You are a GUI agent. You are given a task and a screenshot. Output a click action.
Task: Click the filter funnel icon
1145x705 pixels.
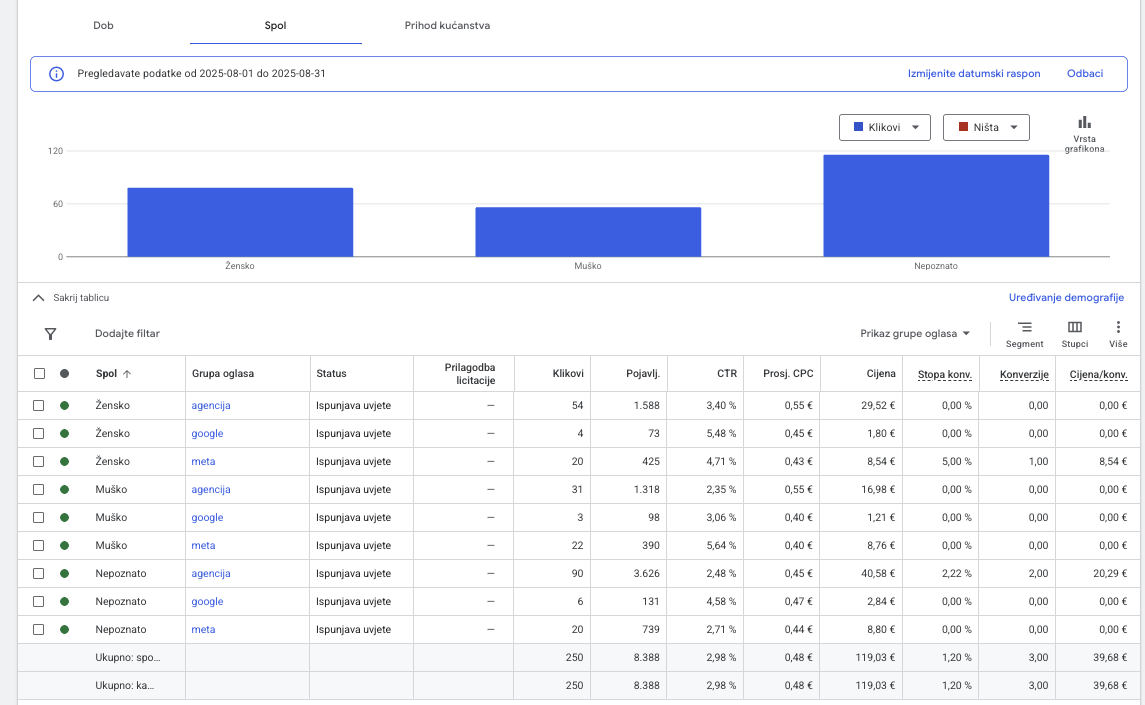coord(50,334)
